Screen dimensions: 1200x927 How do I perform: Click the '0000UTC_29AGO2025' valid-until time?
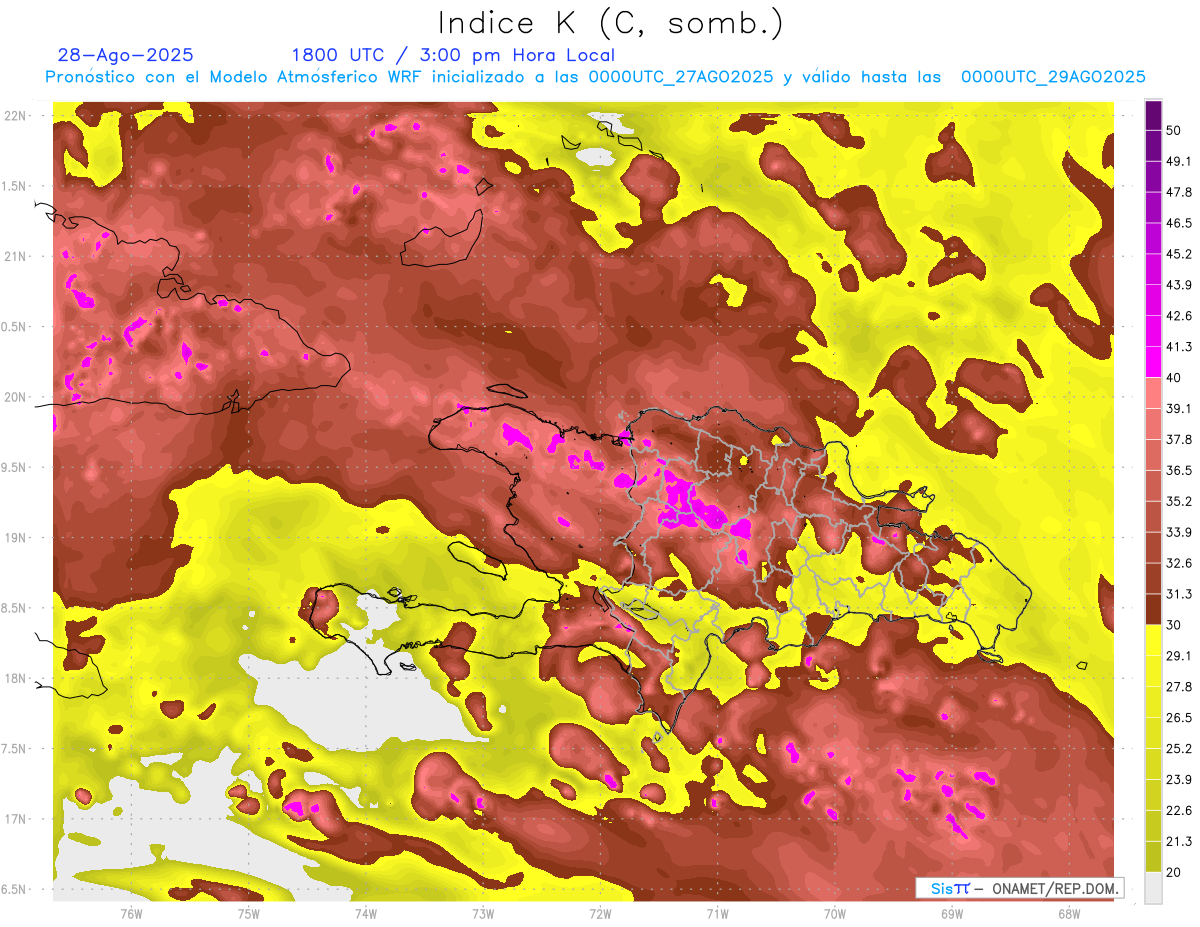1053,77
